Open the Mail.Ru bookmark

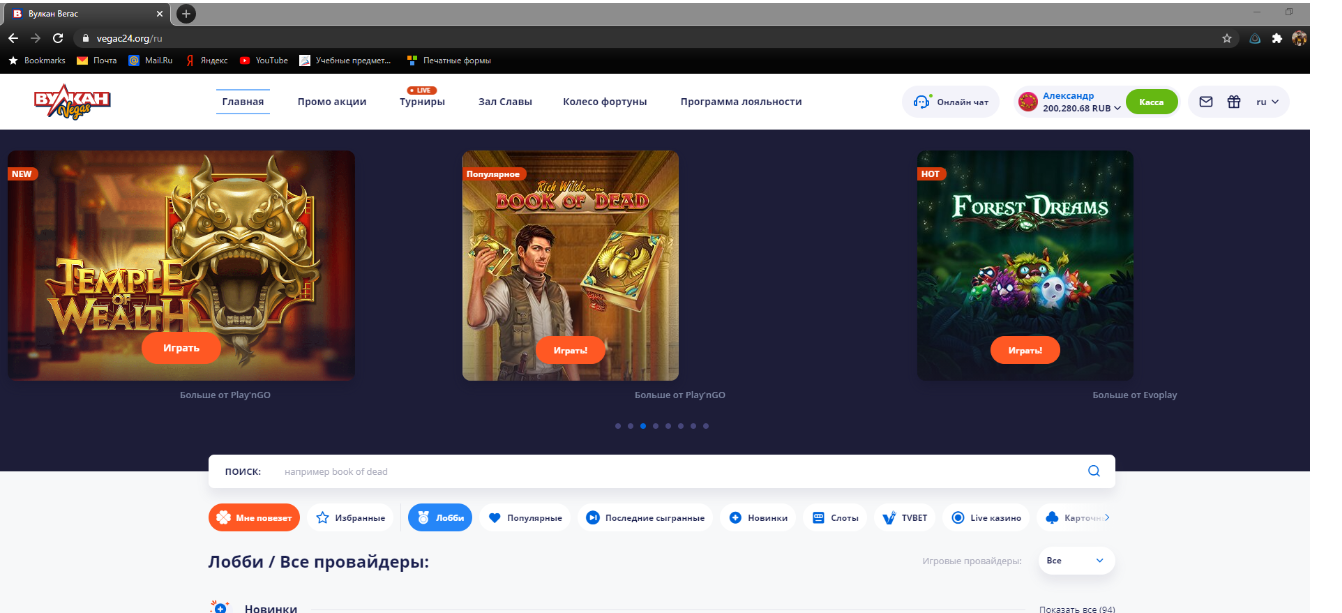150,60
